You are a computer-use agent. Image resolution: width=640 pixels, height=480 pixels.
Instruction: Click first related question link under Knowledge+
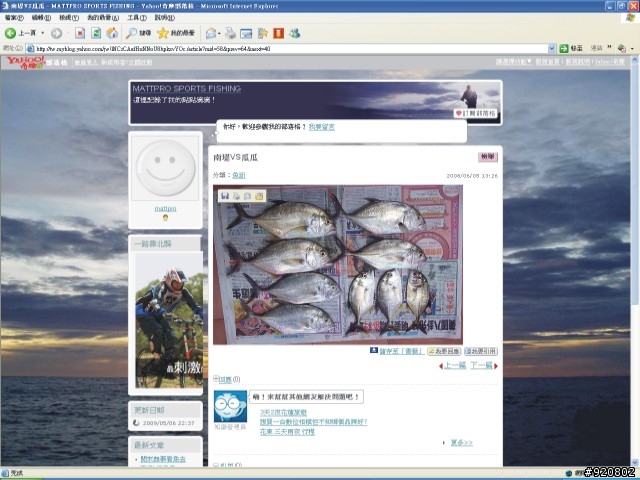click(x=283, y=412)
